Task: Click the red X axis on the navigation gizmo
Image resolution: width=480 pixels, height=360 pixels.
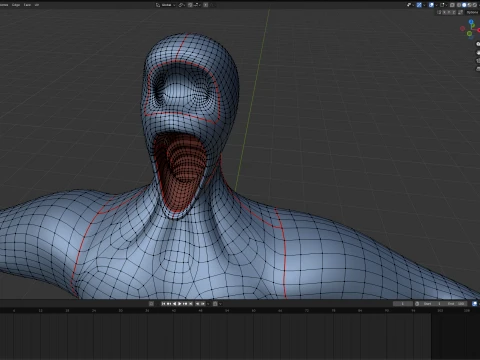Action: point(479,30)
